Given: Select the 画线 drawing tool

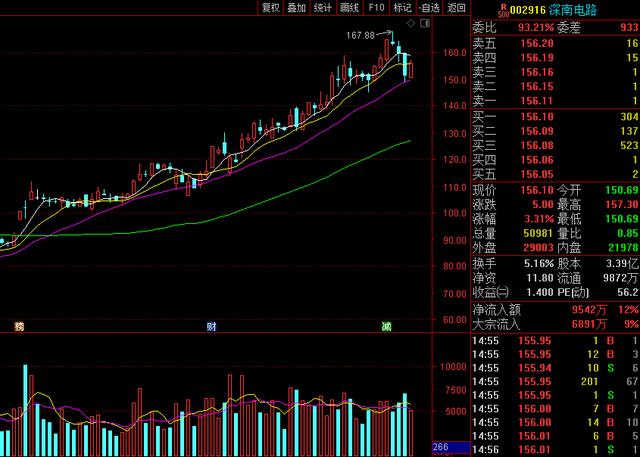Looking at the screenshot, I should click(350, 7).
